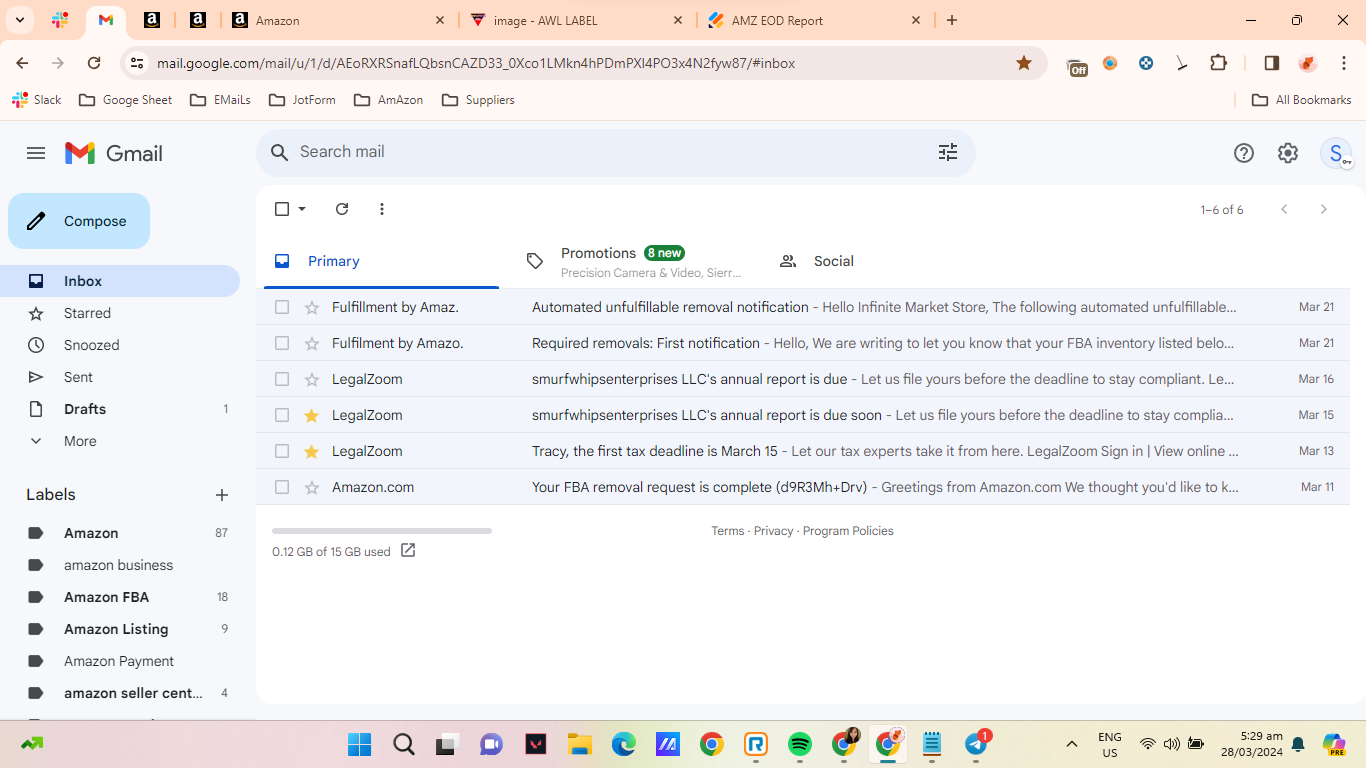Open a new browser tab

coord(952,20)
